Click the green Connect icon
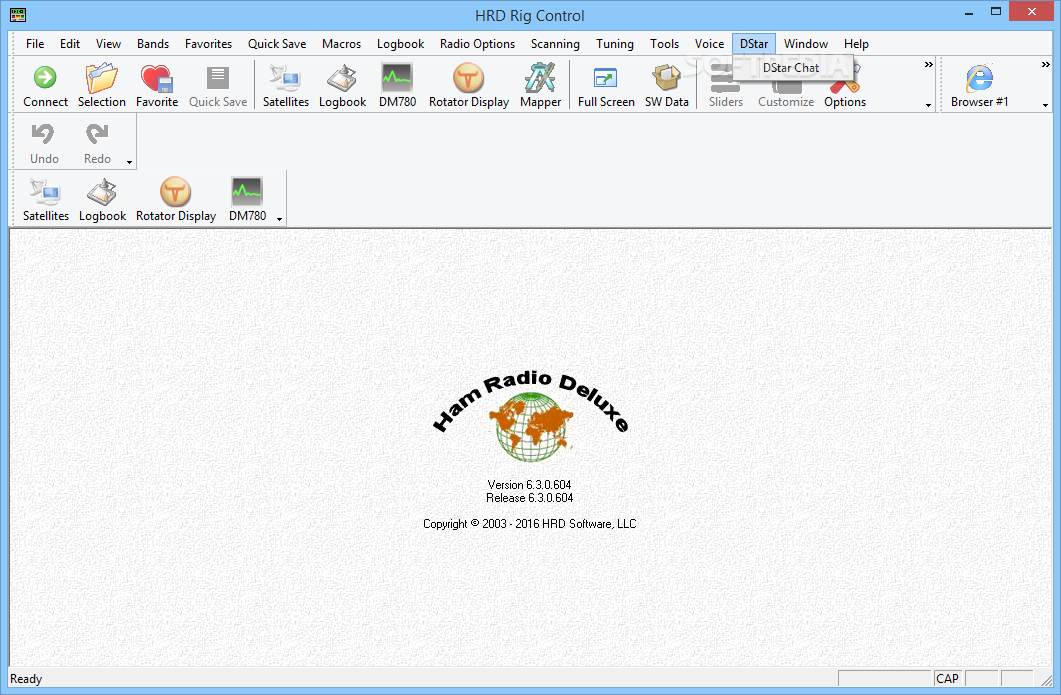The height and width of the screenshot is (695, 1061). [45, 78]
